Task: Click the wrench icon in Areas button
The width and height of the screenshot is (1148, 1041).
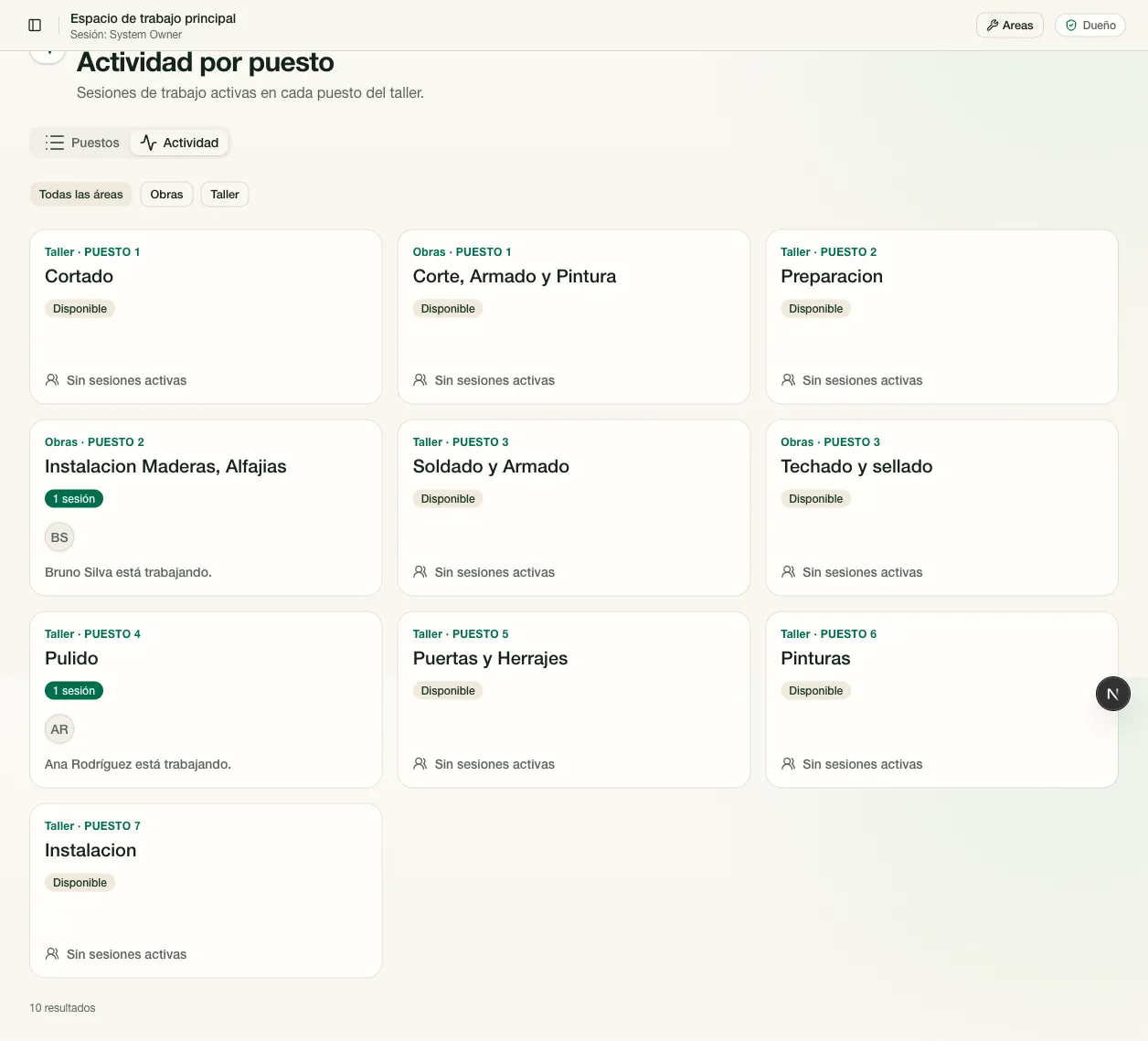Action: tap(993, 26)
